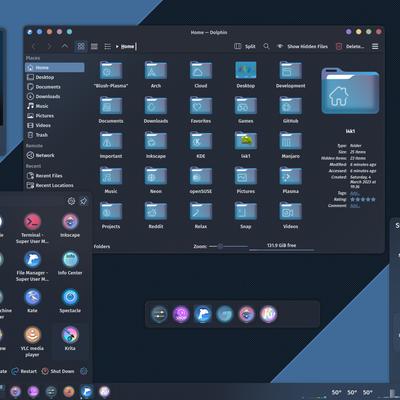Viewport: 400px width, 400px height.
Task: Open Videos in Places panel
Action: pos(55,125)
